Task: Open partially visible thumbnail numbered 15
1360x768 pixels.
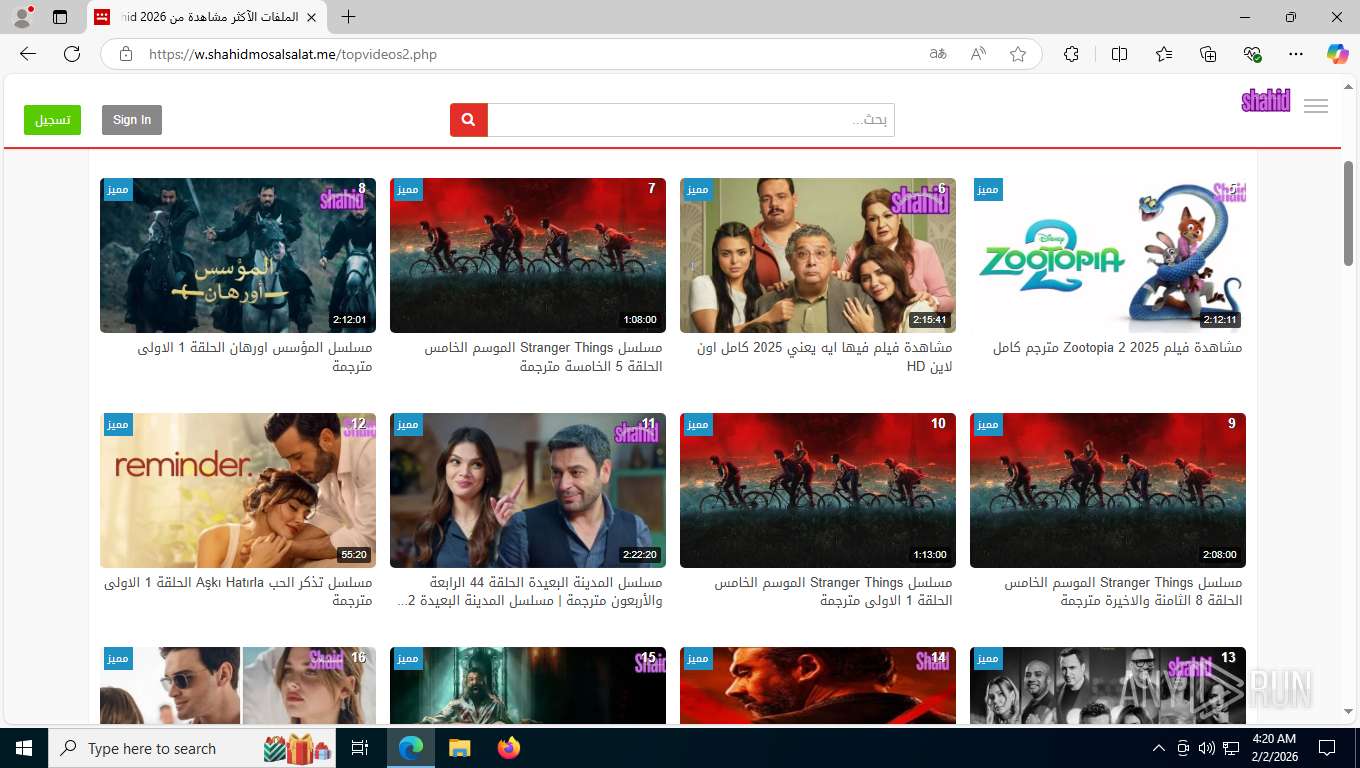Action: click(x=528, y=686)
